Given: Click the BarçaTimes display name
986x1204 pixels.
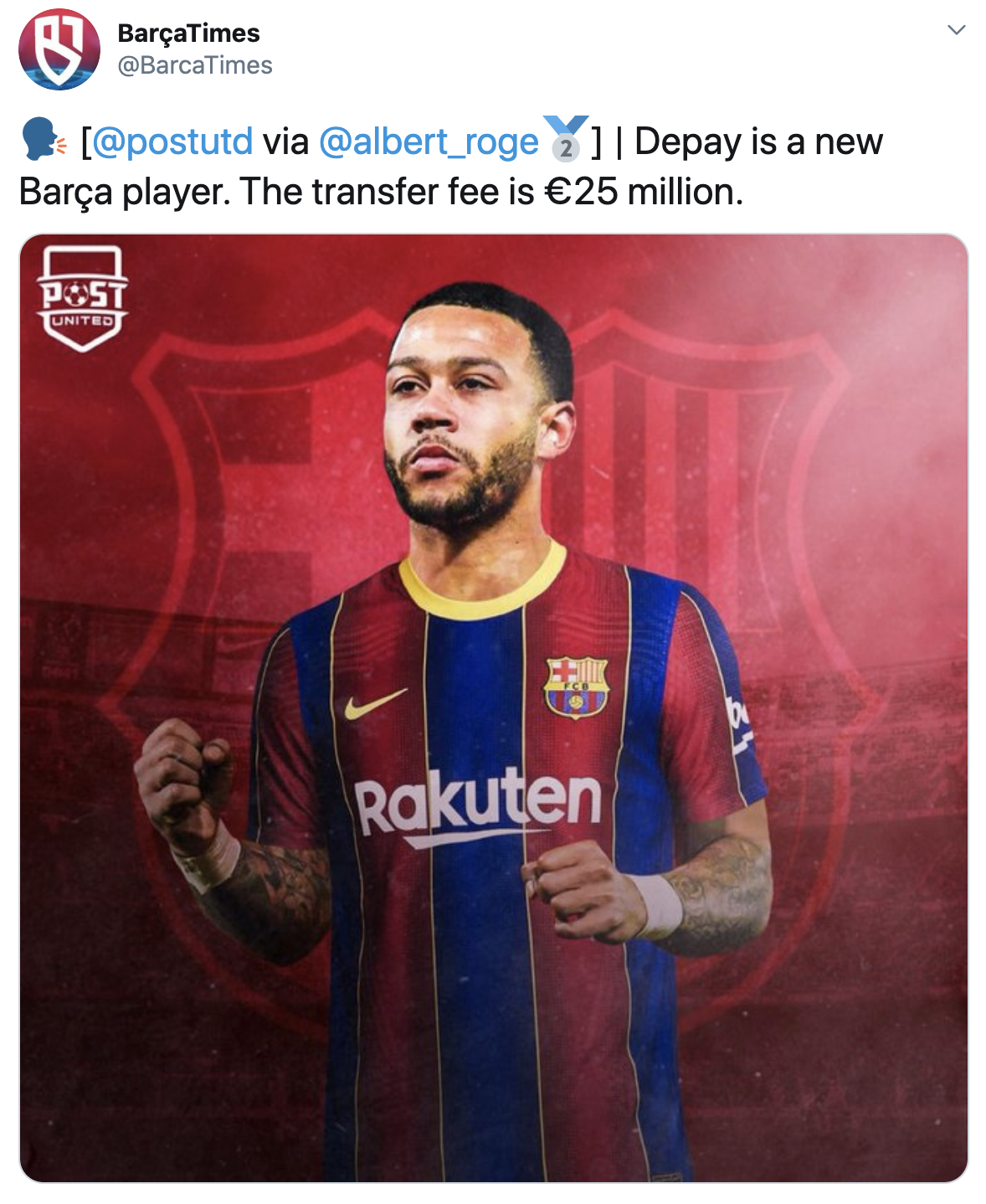Looking at the screenshot, I should coord(188,33).
